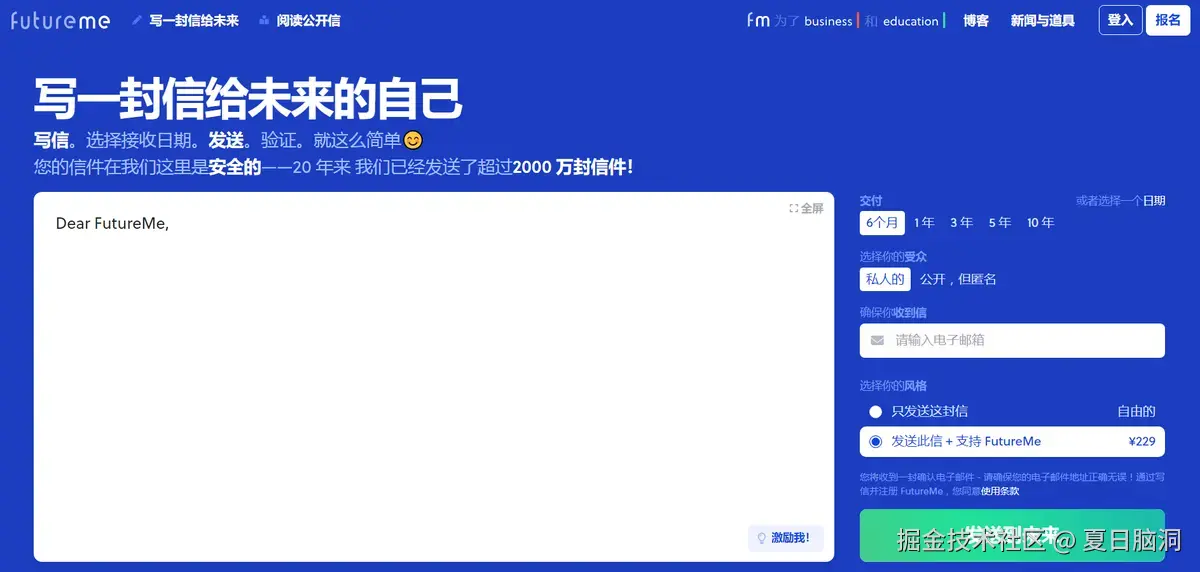Select 5年 delivery option
Viewport: 1200px width, 572px height.
(999, 222)
